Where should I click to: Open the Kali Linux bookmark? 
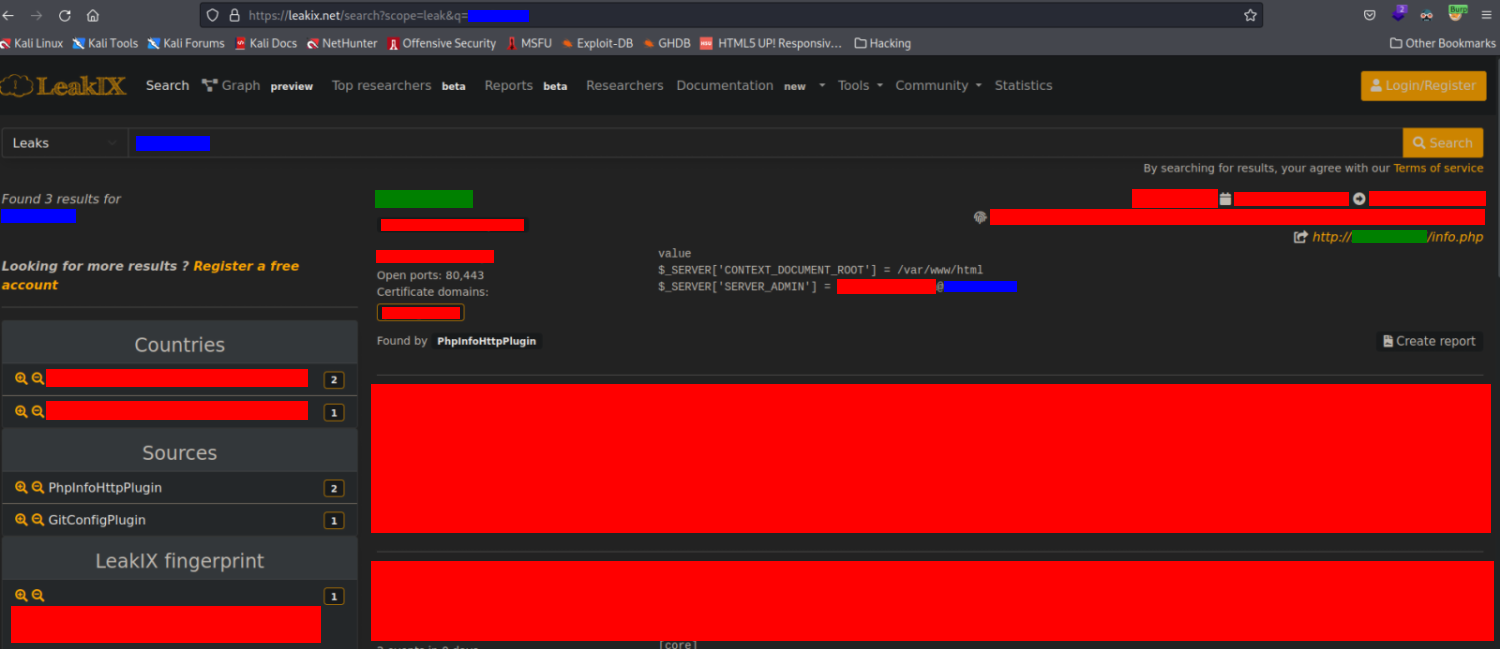31,43
